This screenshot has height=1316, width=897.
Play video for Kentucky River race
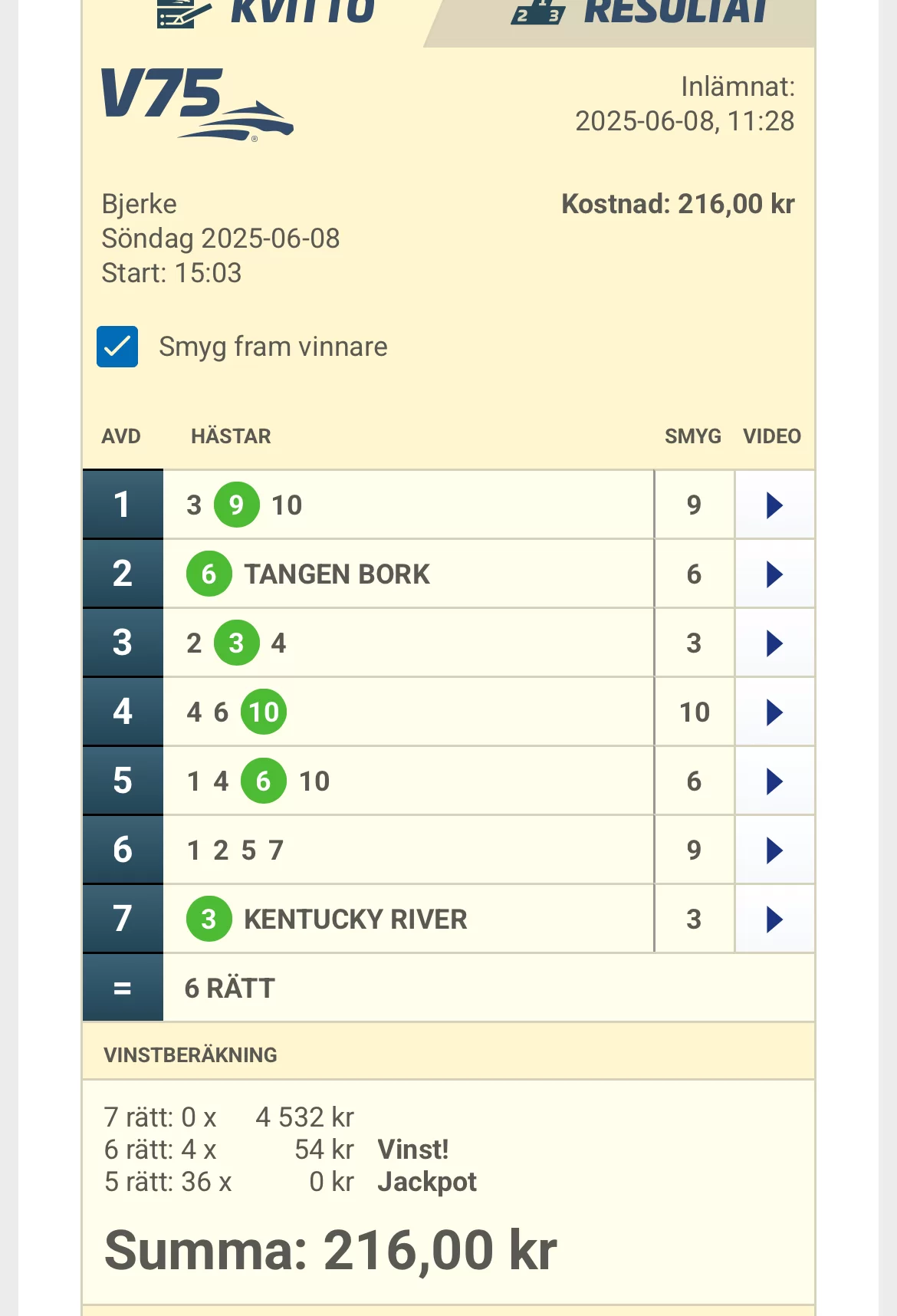[x=774, y=920]
